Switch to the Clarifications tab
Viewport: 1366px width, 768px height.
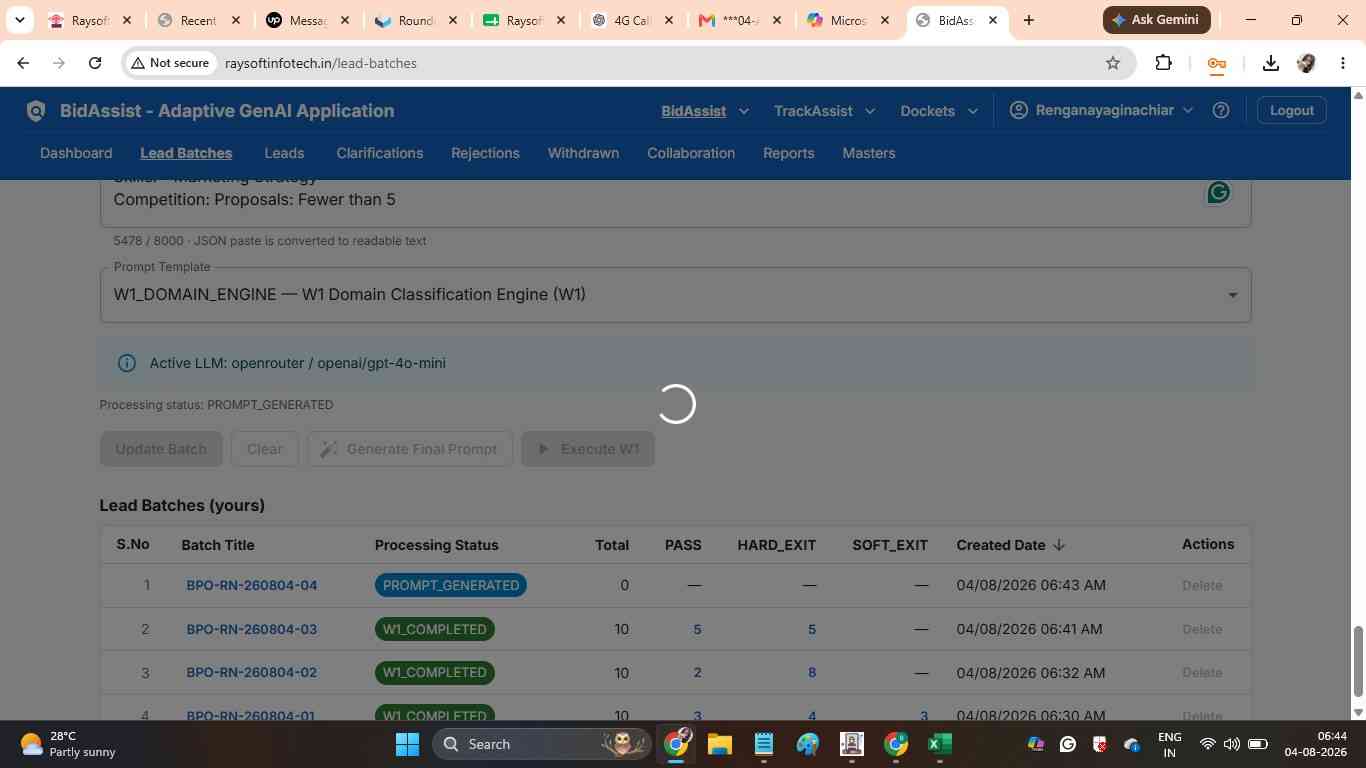click(x=380, y=153)
